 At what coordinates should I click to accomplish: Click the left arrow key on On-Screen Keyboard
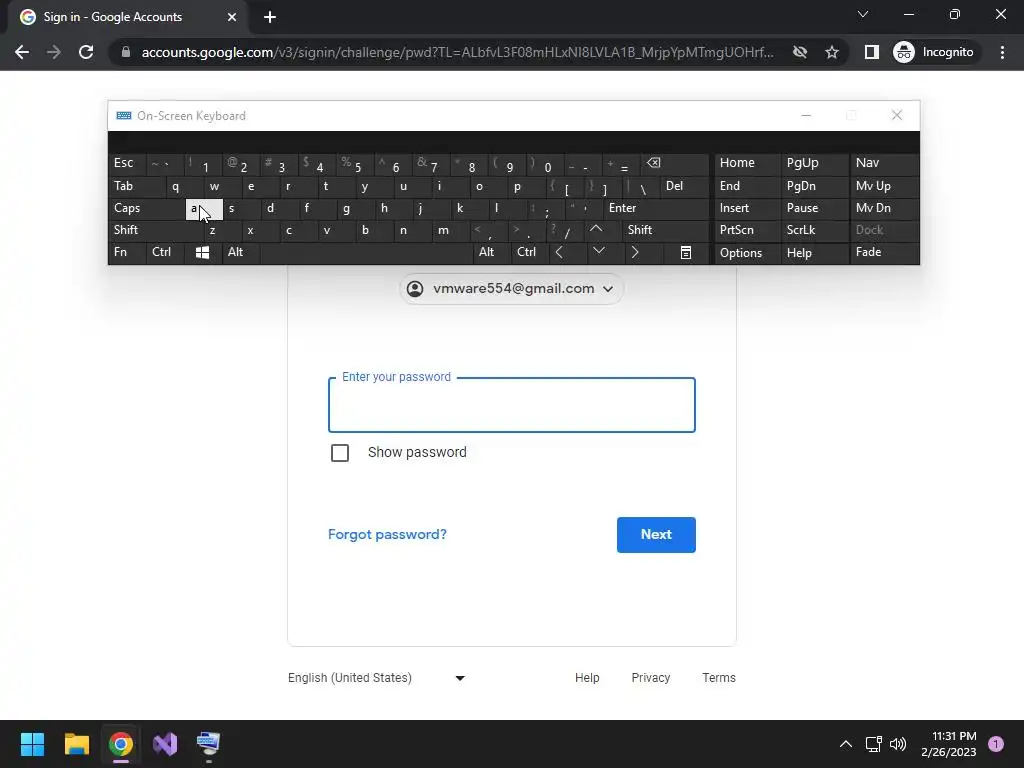[x=560, y=252]
